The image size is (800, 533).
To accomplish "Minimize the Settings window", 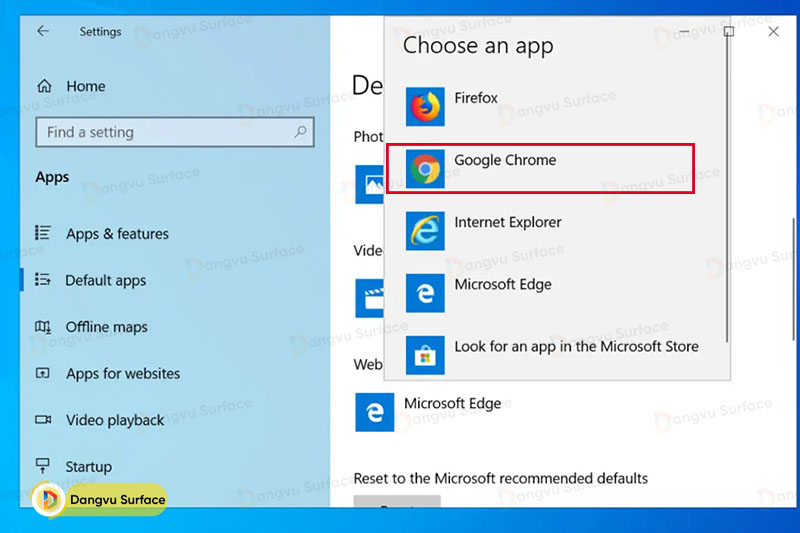I will pos(684,32).
